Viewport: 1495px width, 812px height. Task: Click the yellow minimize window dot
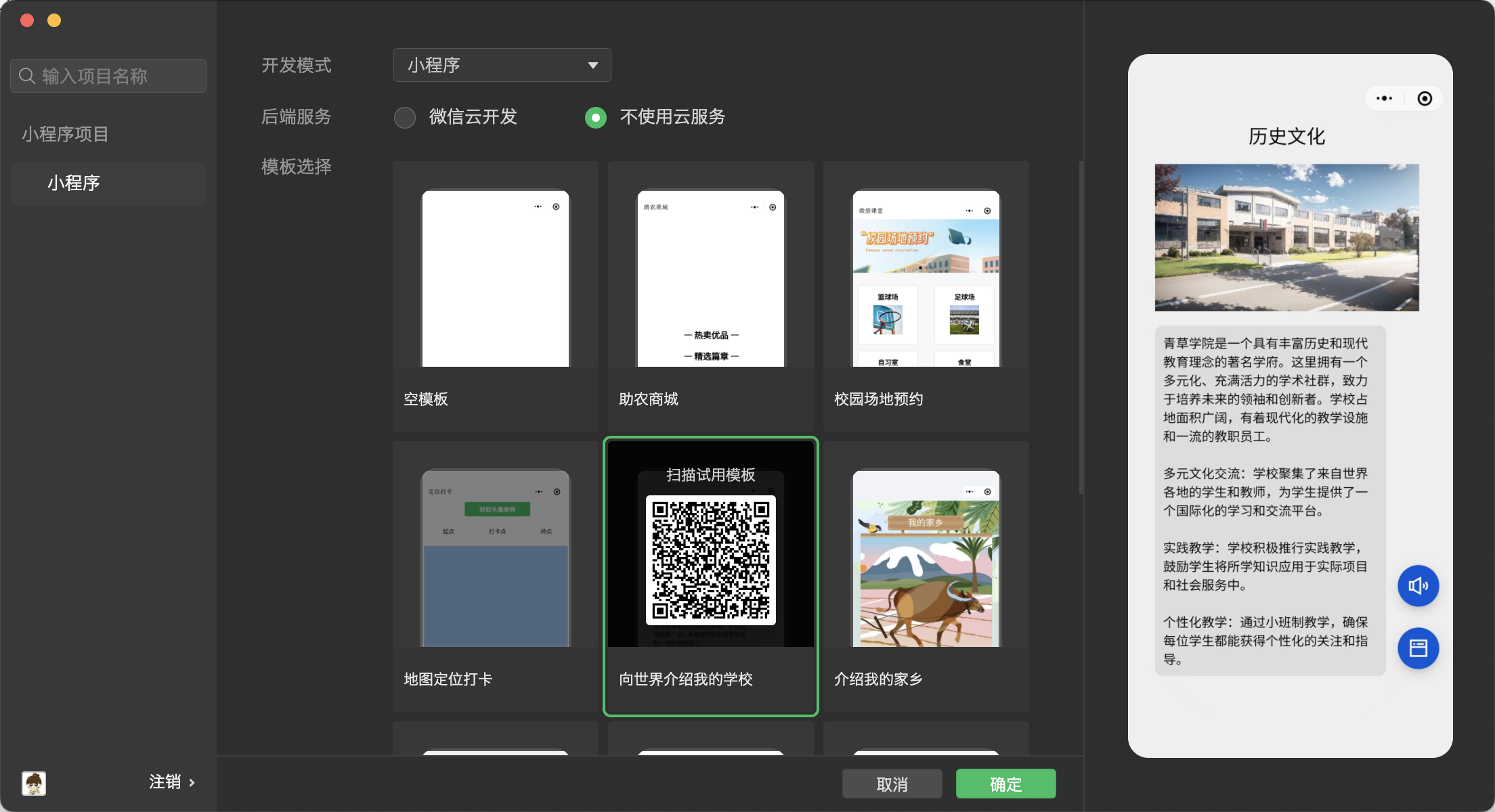54,20
